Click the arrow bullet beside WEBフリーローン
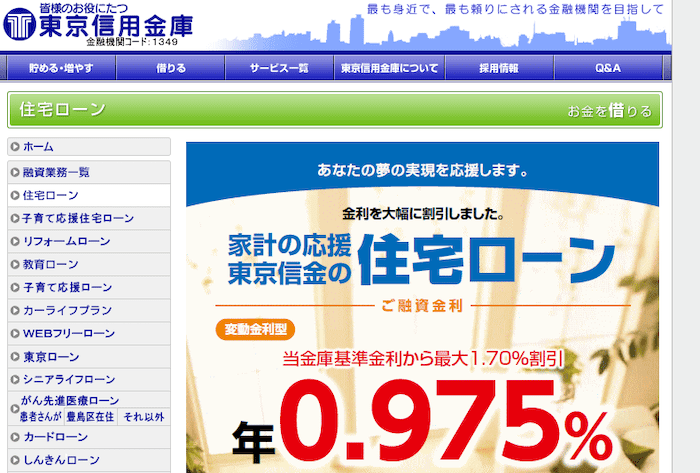This screenshot has width=700, height=473. [15, 333]
